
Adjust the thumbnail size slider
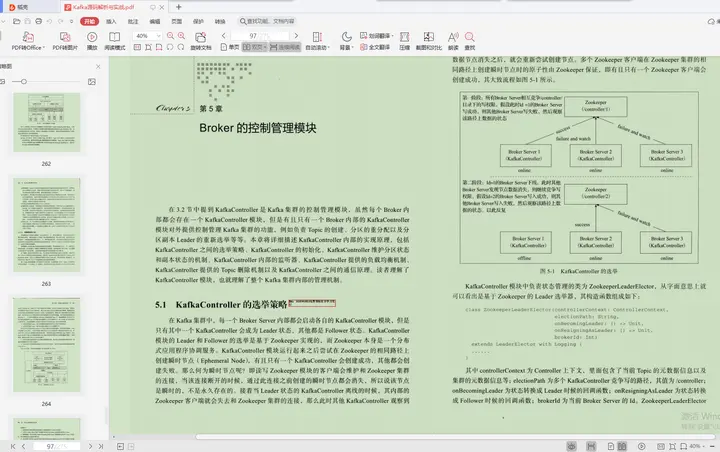tap(23, 82)
